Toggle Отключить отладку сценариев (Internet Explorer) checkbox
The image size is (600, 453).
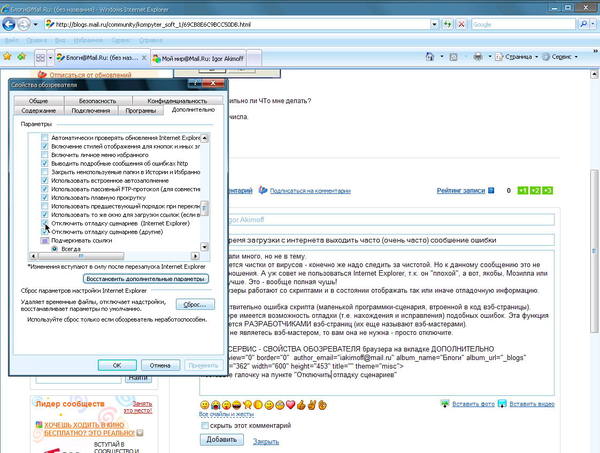45,223
